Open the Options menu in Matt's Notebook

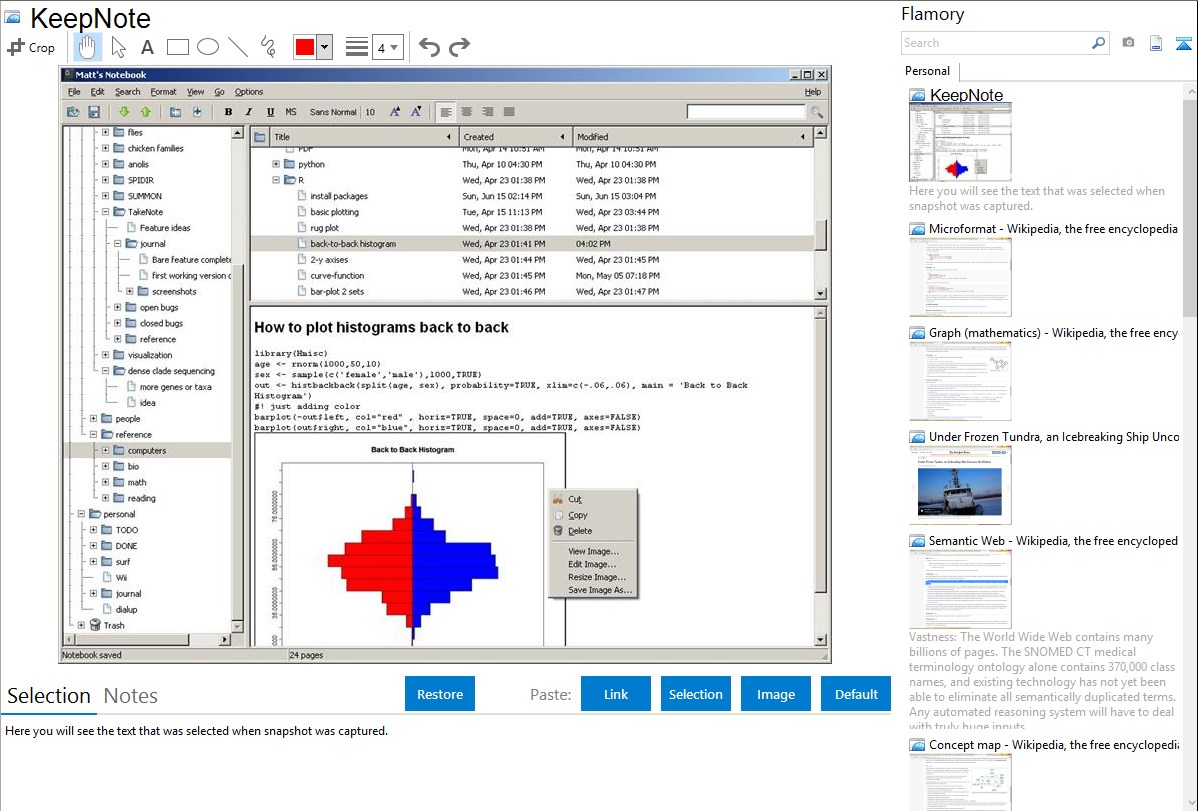coord(248,92)
